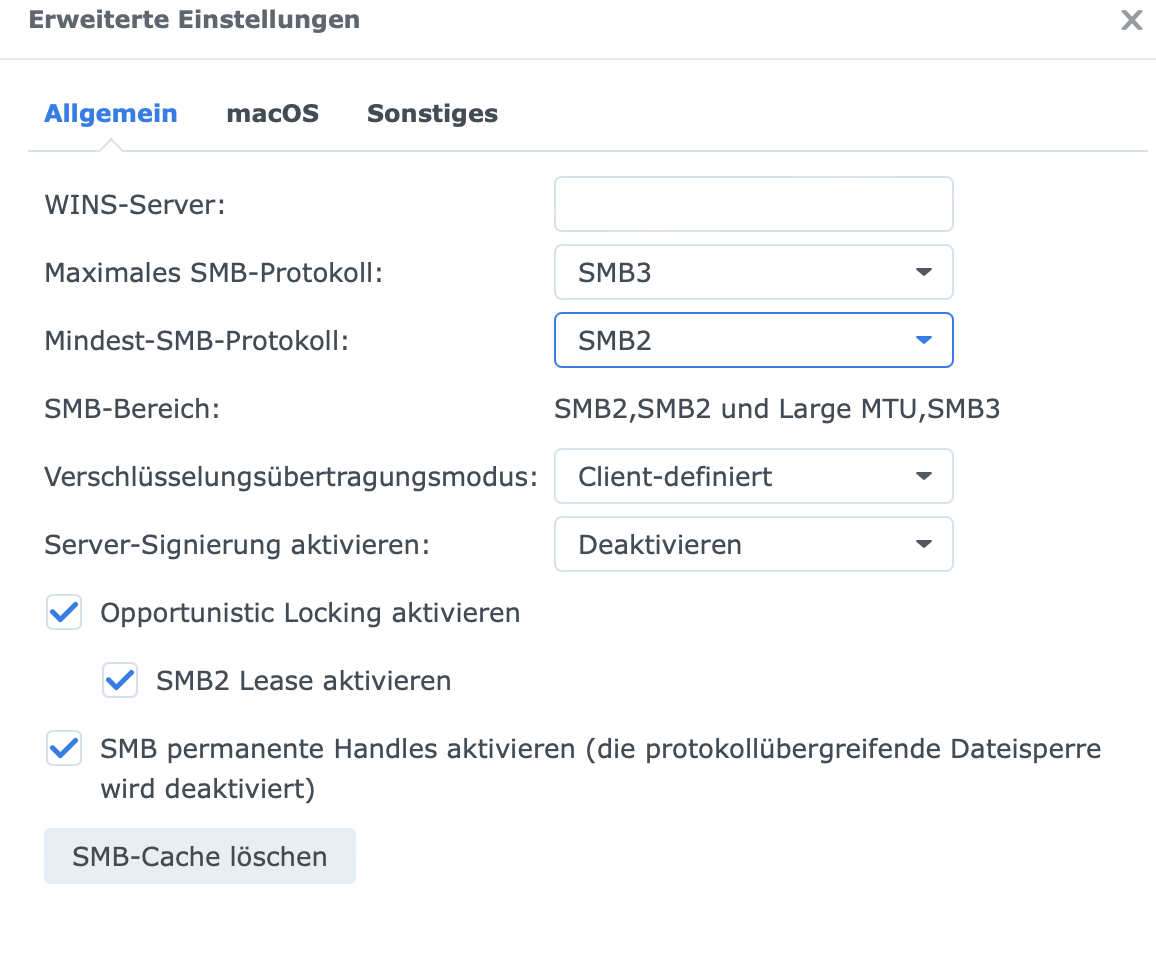This screenshot has height=956, width=1156.
Task: Click the SMB-Cache löschen button
Action: pyautogui.click(x=199, y=856)
